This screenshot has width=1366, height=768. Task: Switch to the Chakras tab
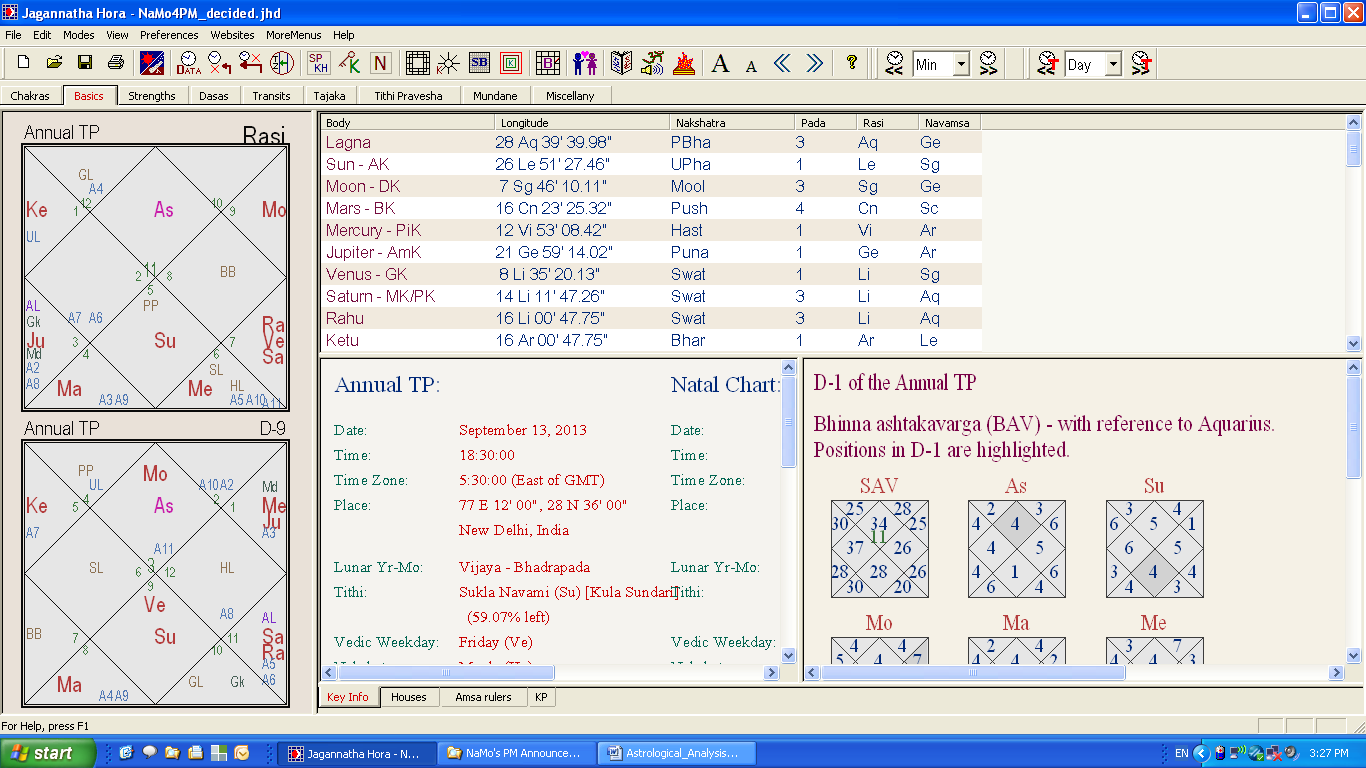pos(30,96)
